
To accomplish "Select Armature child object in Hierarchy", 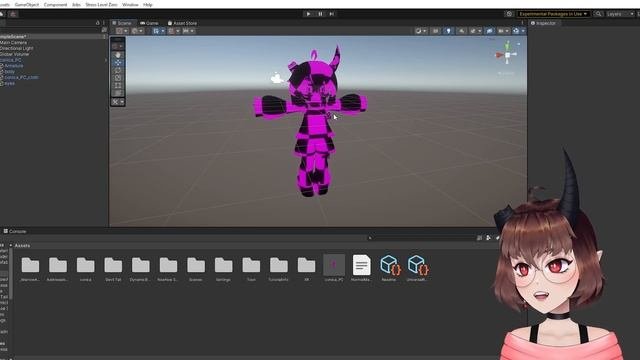I will 14,66.
